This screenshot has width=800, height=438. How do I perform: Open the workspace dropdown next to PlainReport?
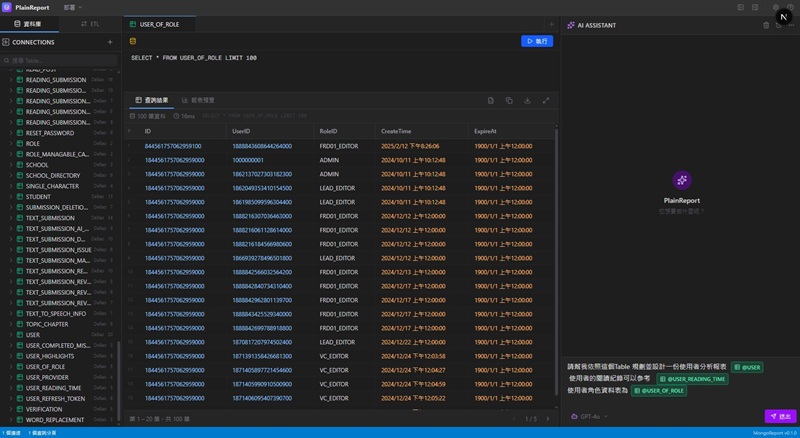tap(73, 7)
